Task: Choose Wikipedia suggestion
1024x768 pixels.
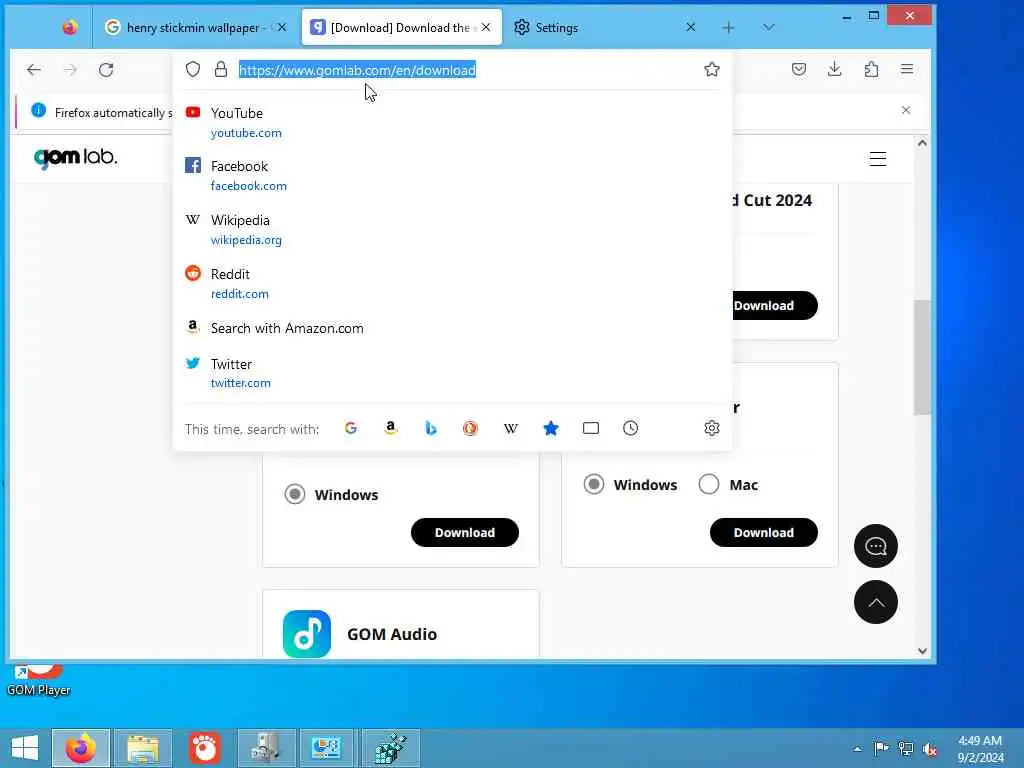Action: click(452, 230)
